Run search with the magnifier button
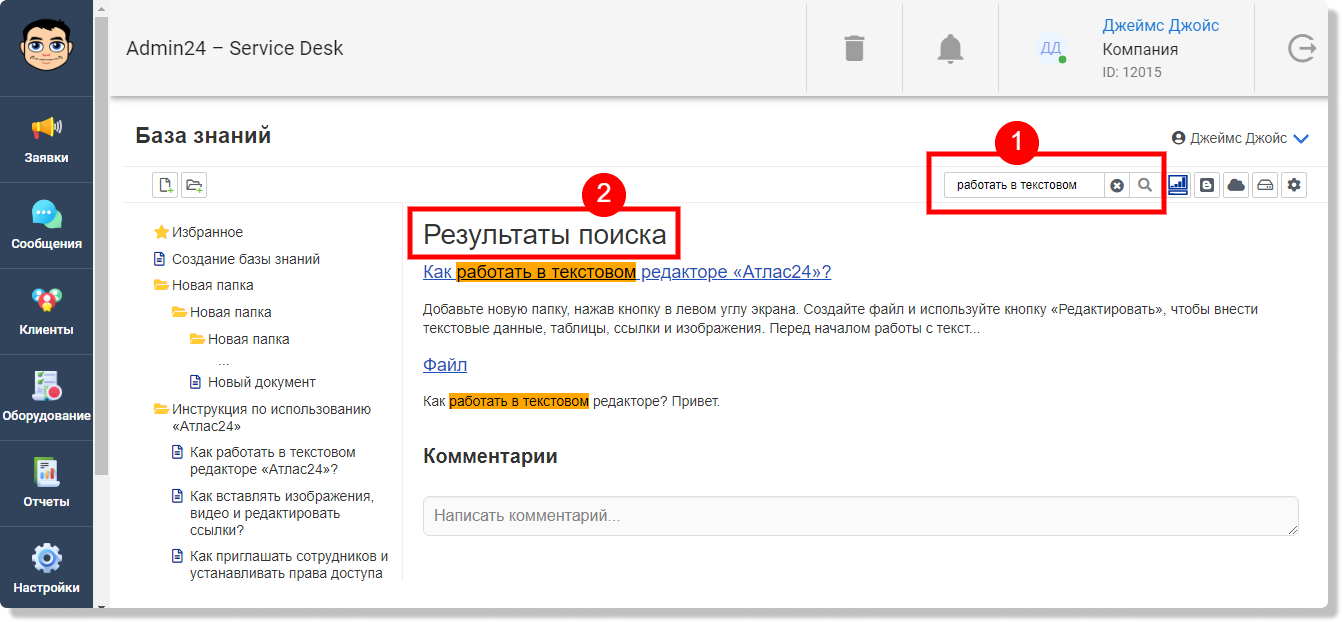 pyautogui.click(x=1145, y=185)
